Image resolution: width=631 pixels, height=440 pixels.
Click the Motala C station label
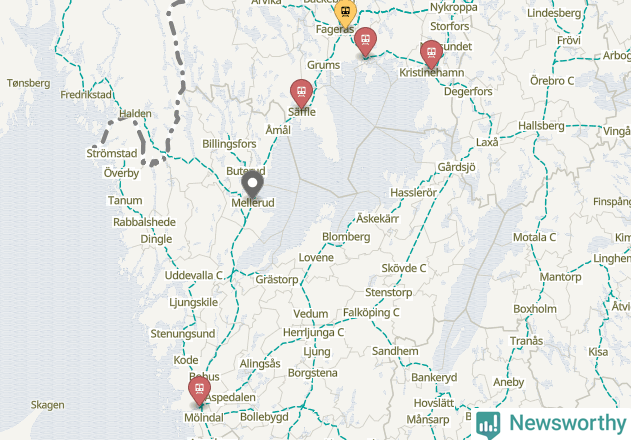pyautogui.click(x=534, y=238)
